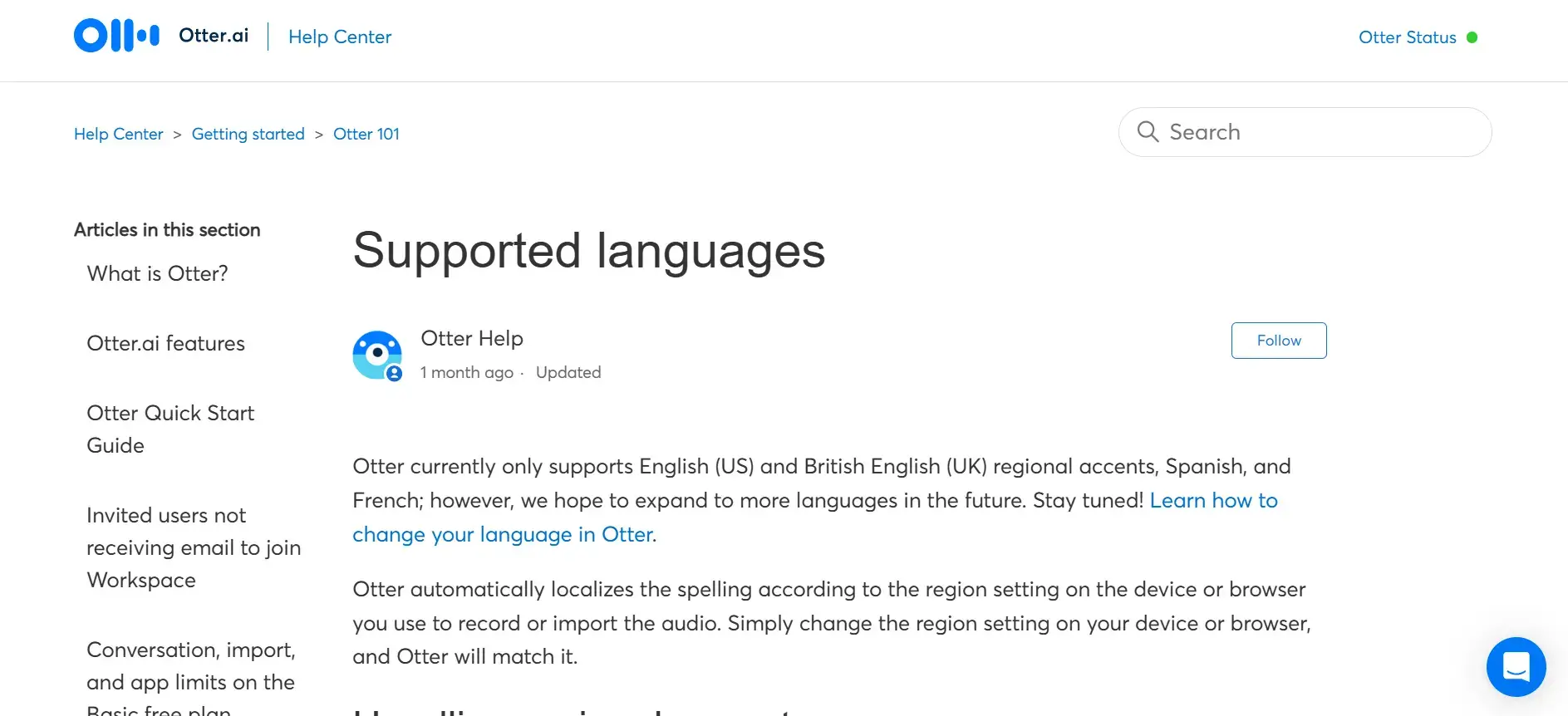This screenshot has width=1568, height=716.
Task: Follow this Supported languages article
Action: click(1278, 341)
